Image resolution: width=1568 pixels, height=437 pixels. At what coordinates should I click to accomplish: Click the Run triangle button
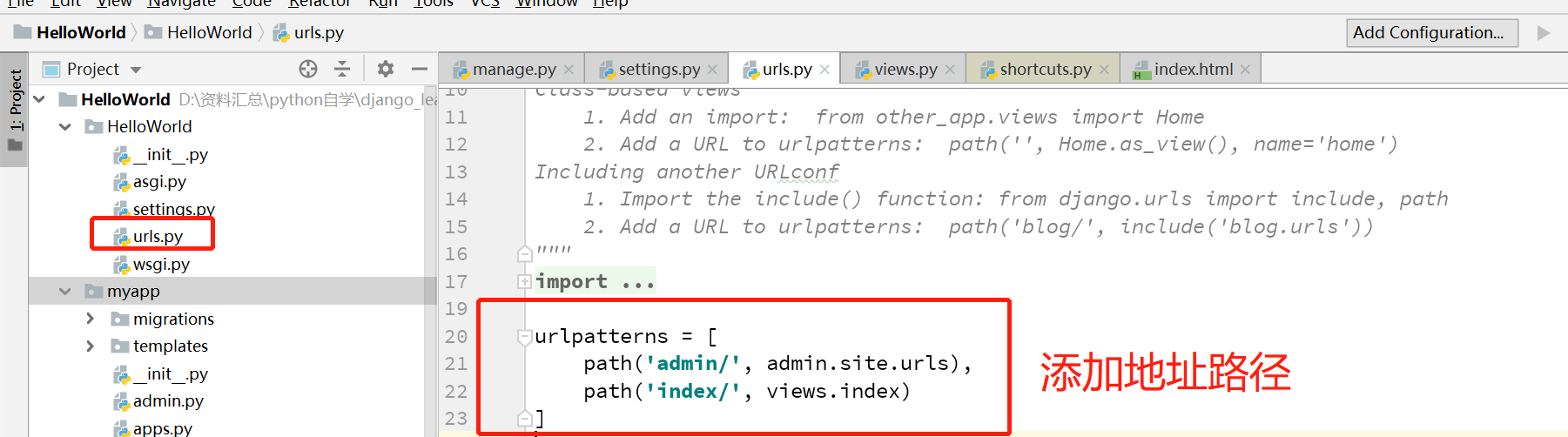(1544, 33)
